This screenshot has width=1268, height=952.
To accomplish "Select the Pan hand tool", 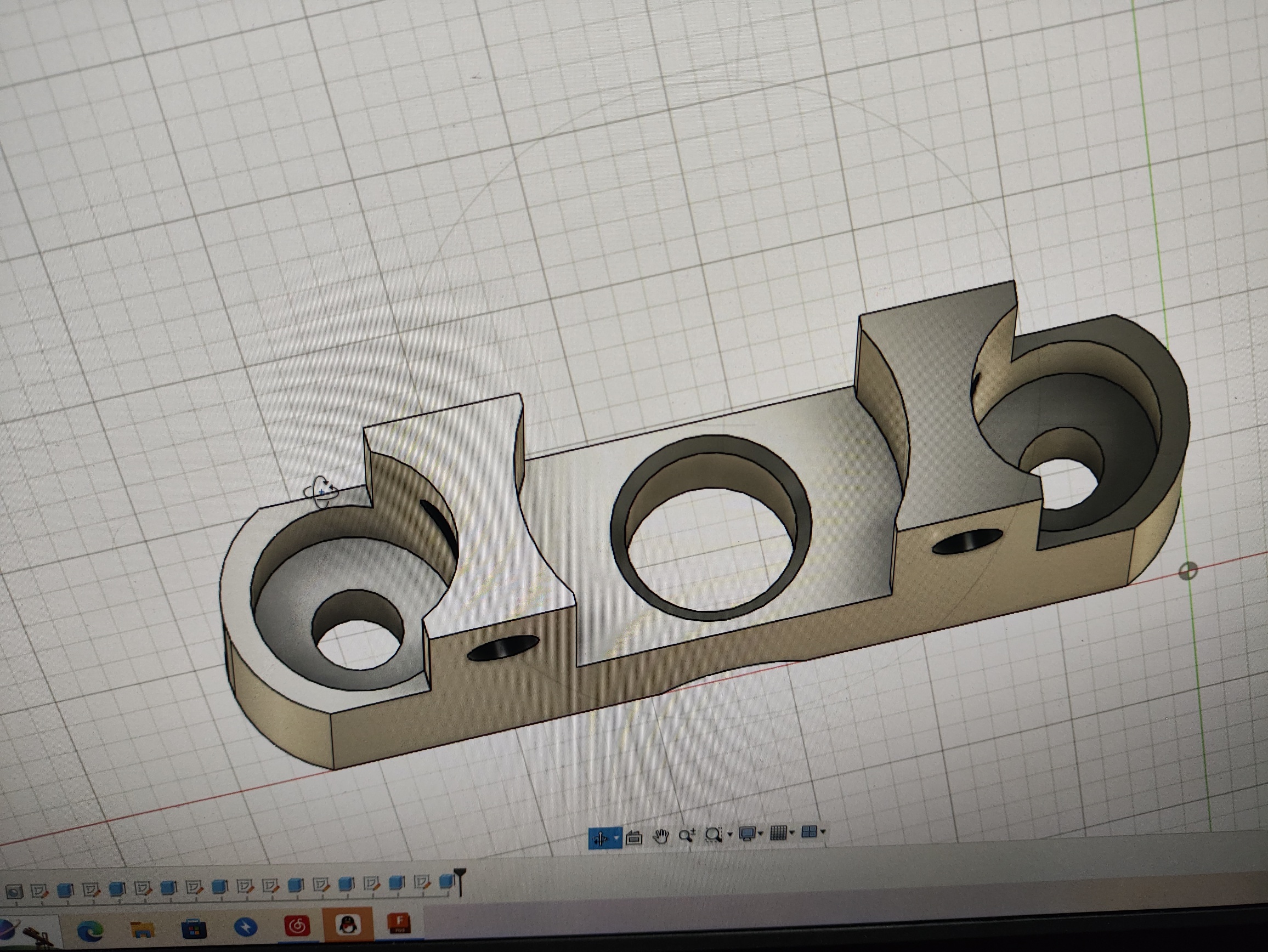I will [661, 837].
